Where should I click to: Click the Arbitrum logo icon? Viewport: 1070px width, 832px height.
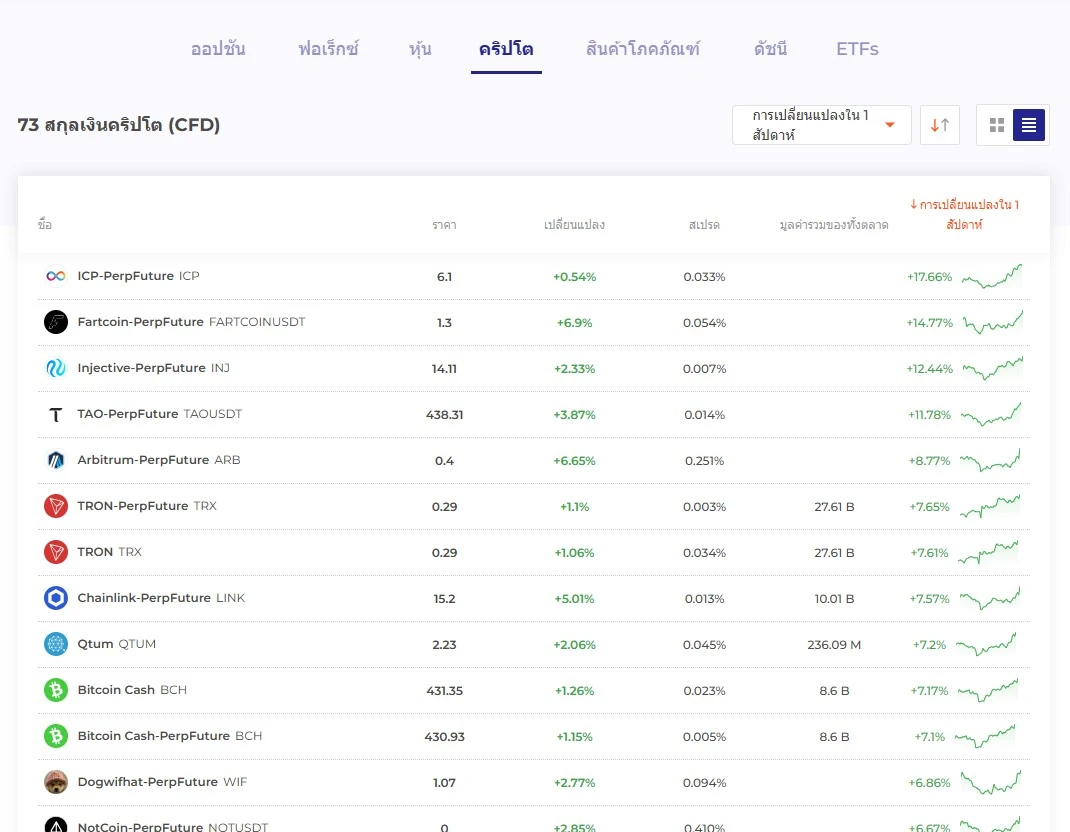coord(56,460)
